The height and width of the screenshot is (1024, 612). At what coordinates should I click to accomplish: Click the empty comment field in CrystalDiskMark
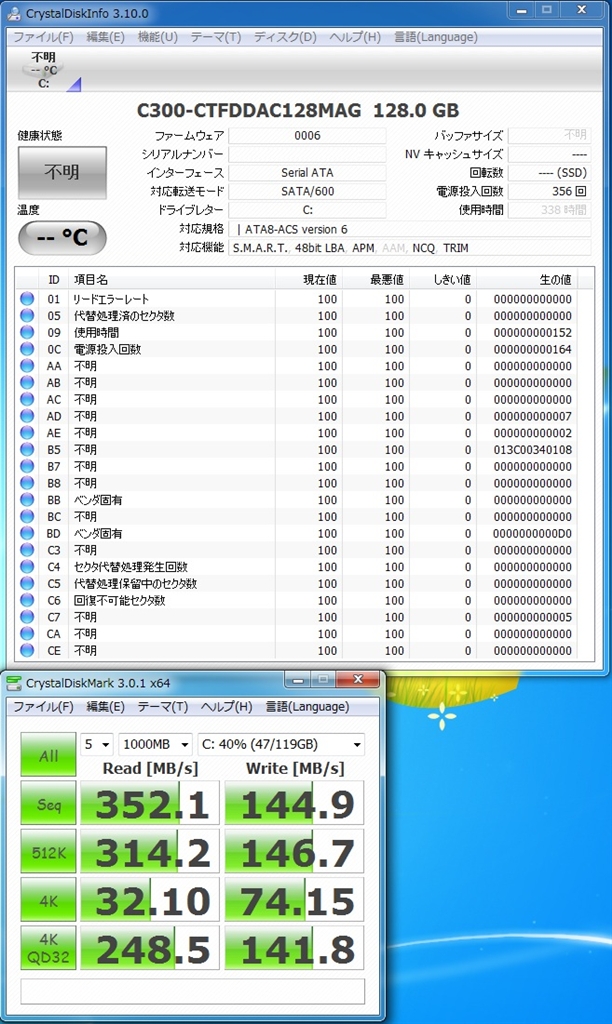tap(193, 991)
